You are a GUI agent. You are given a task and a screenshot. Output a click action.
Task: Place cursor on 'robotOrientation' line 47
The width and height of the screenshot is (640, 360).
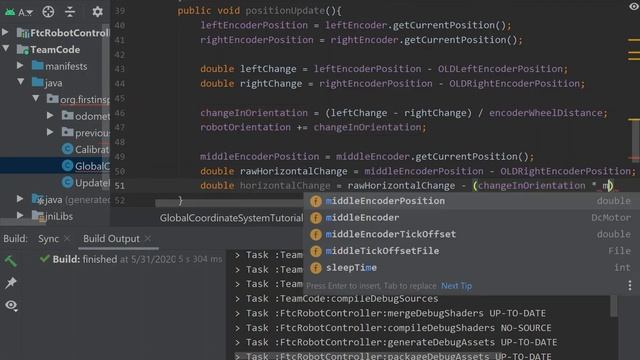click(x=245, y=127)
